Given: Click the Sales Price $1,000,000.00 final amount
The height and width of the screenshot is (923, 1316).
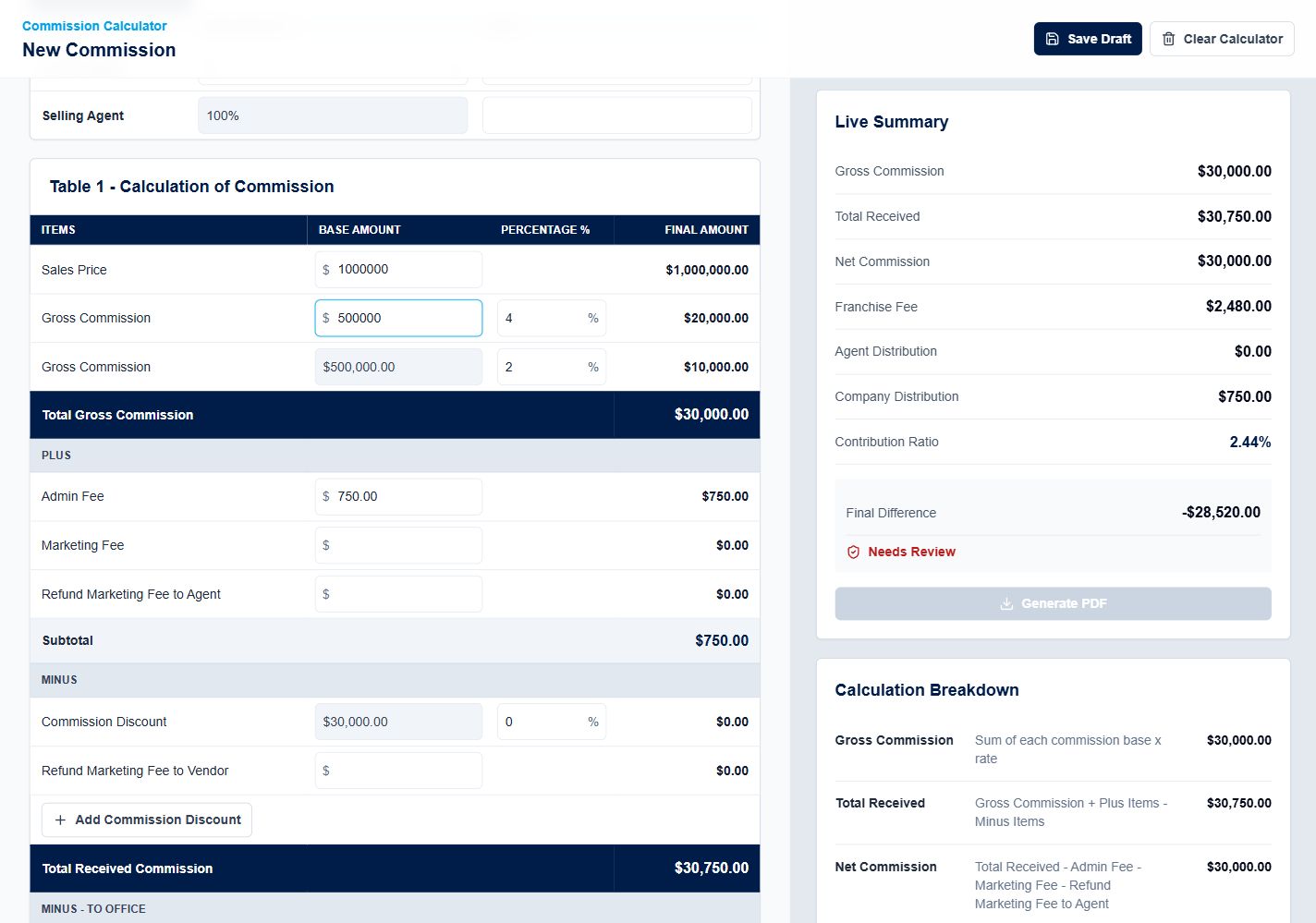Looking at the screenshot, I should (x=707, y=270).
